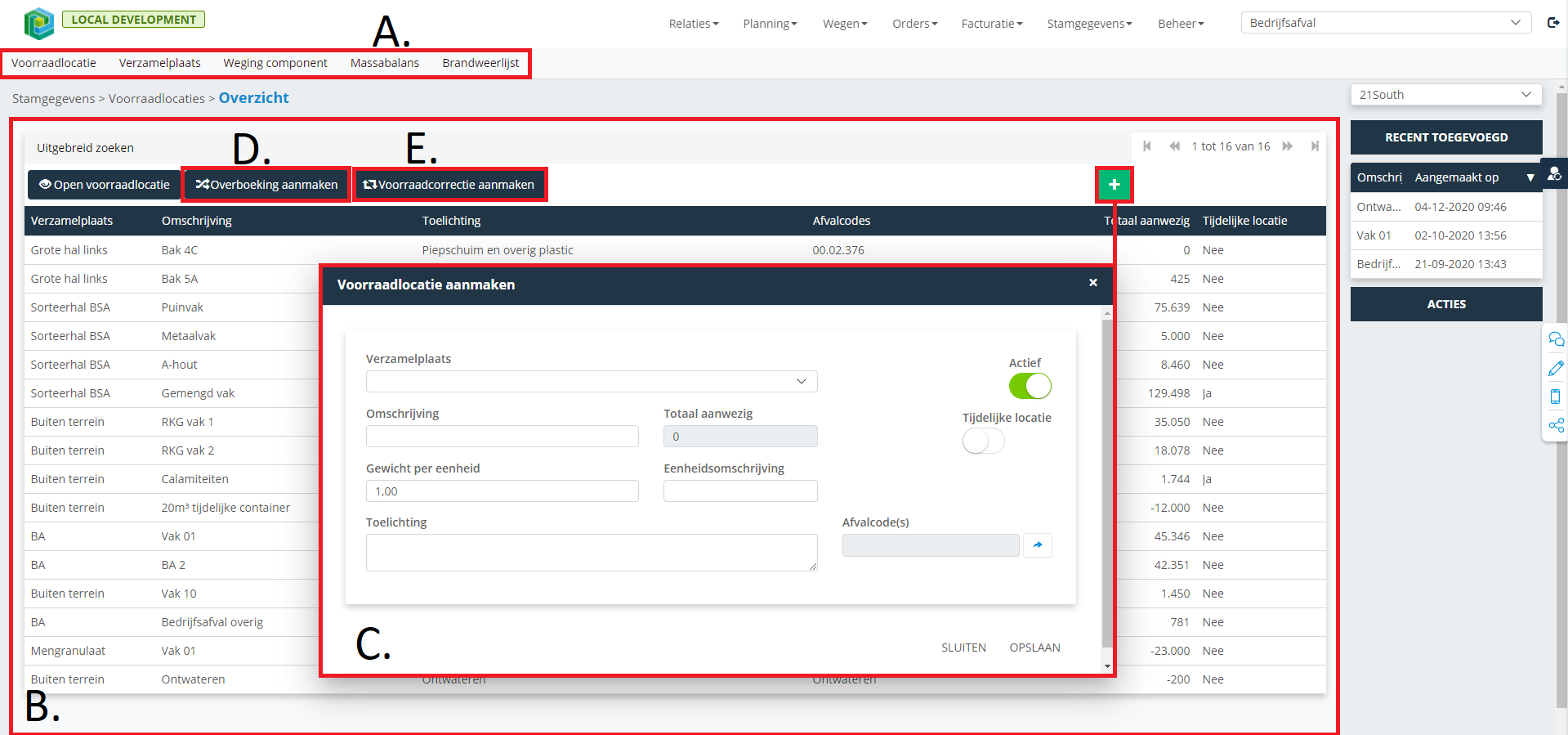Viewport: 1568px width, 735px height.
Task: Switch to Massabalans tab
Action: point(385,63)
